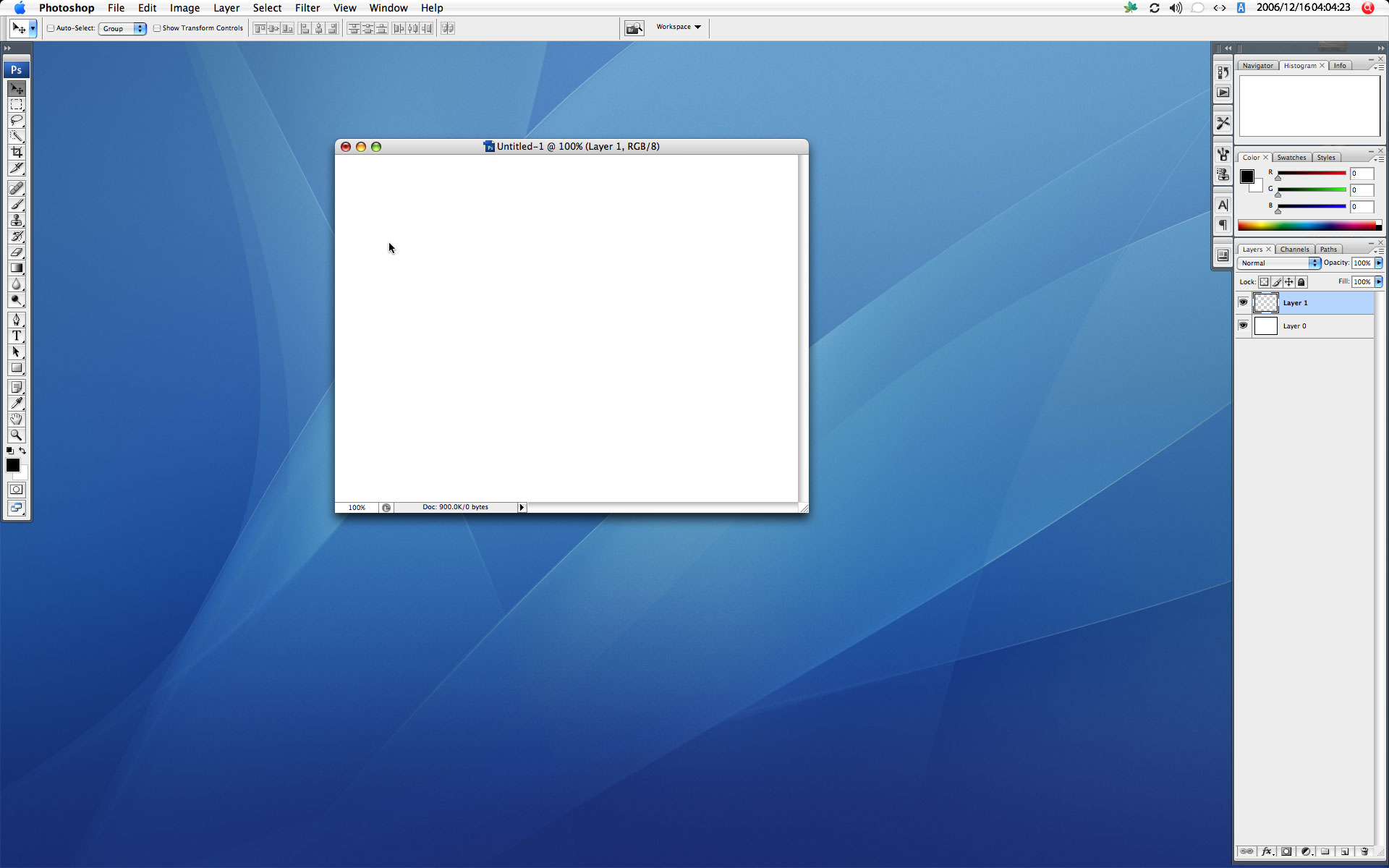Switch to the Channels tab
The height and width of the screenshot is (868, 1389).
1294,250
